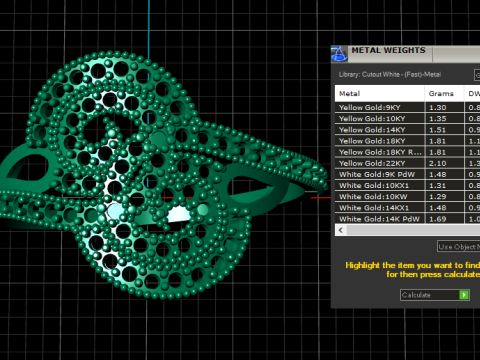Click the left arrow of horizontal scrollbar
480x360 pixels.
(341, 230)
